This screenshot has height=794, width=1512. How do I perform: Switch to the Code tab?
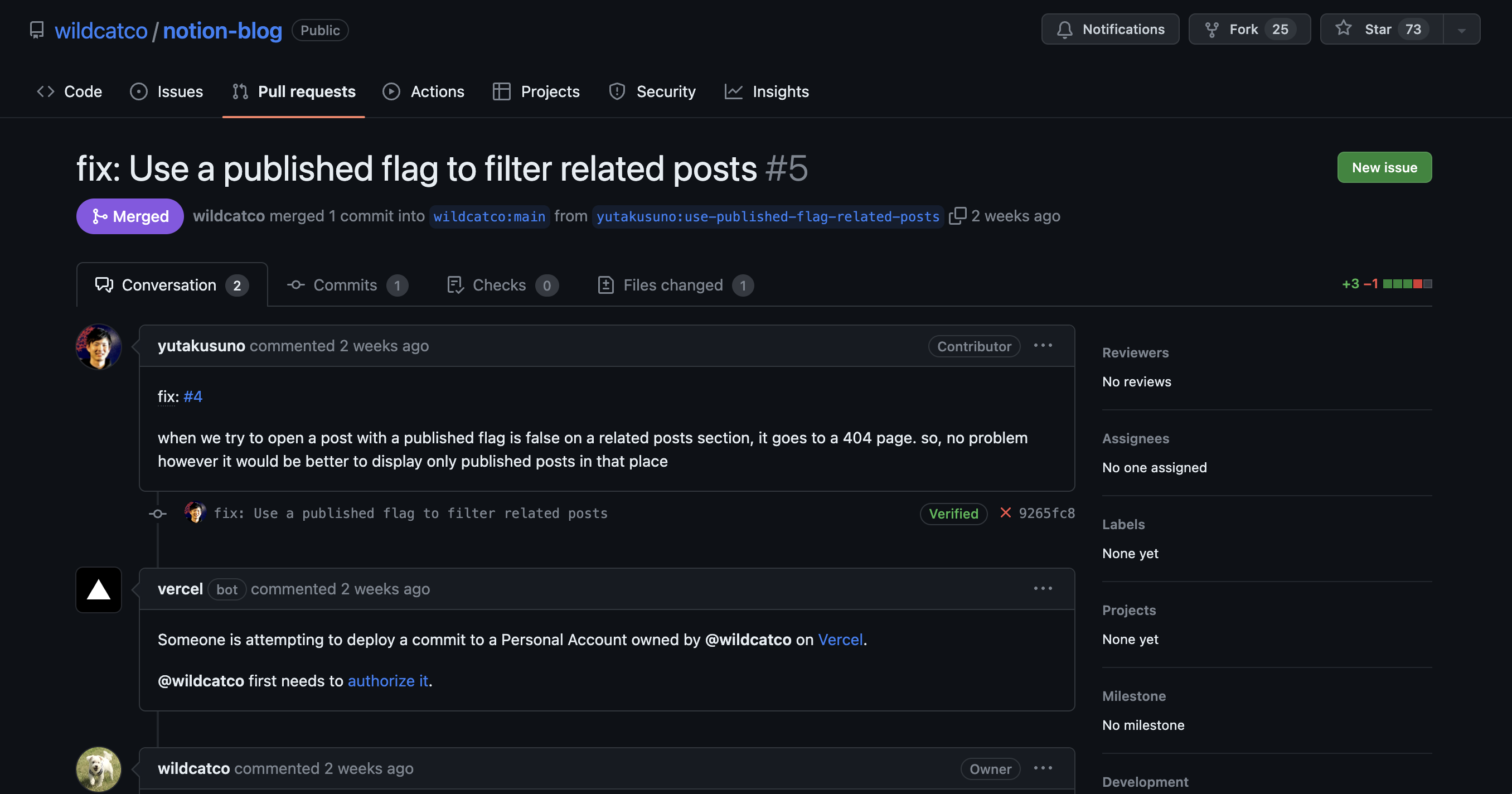click(69, 91)
